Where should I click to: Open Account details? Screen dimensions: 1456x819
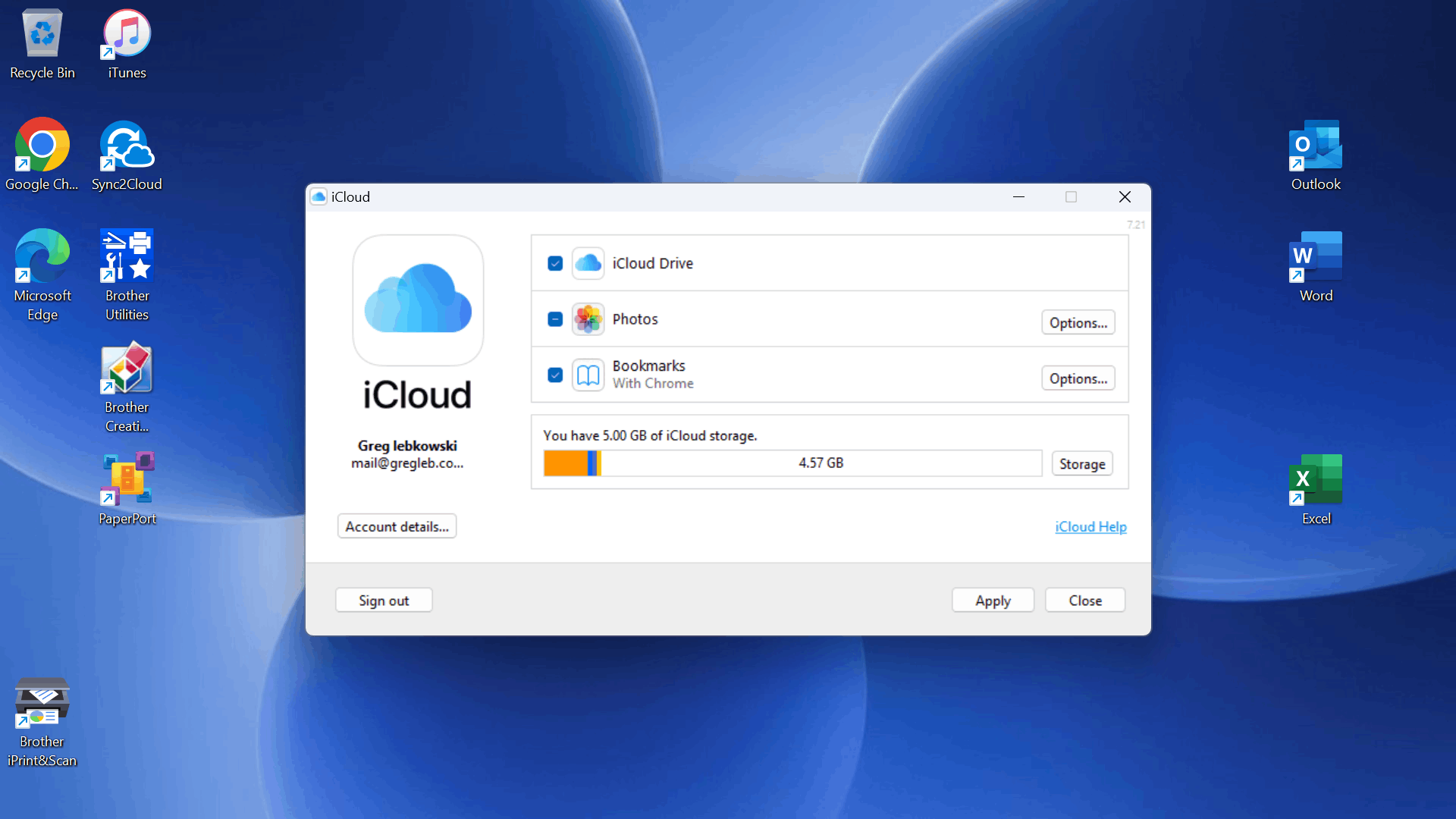(397, 526)
